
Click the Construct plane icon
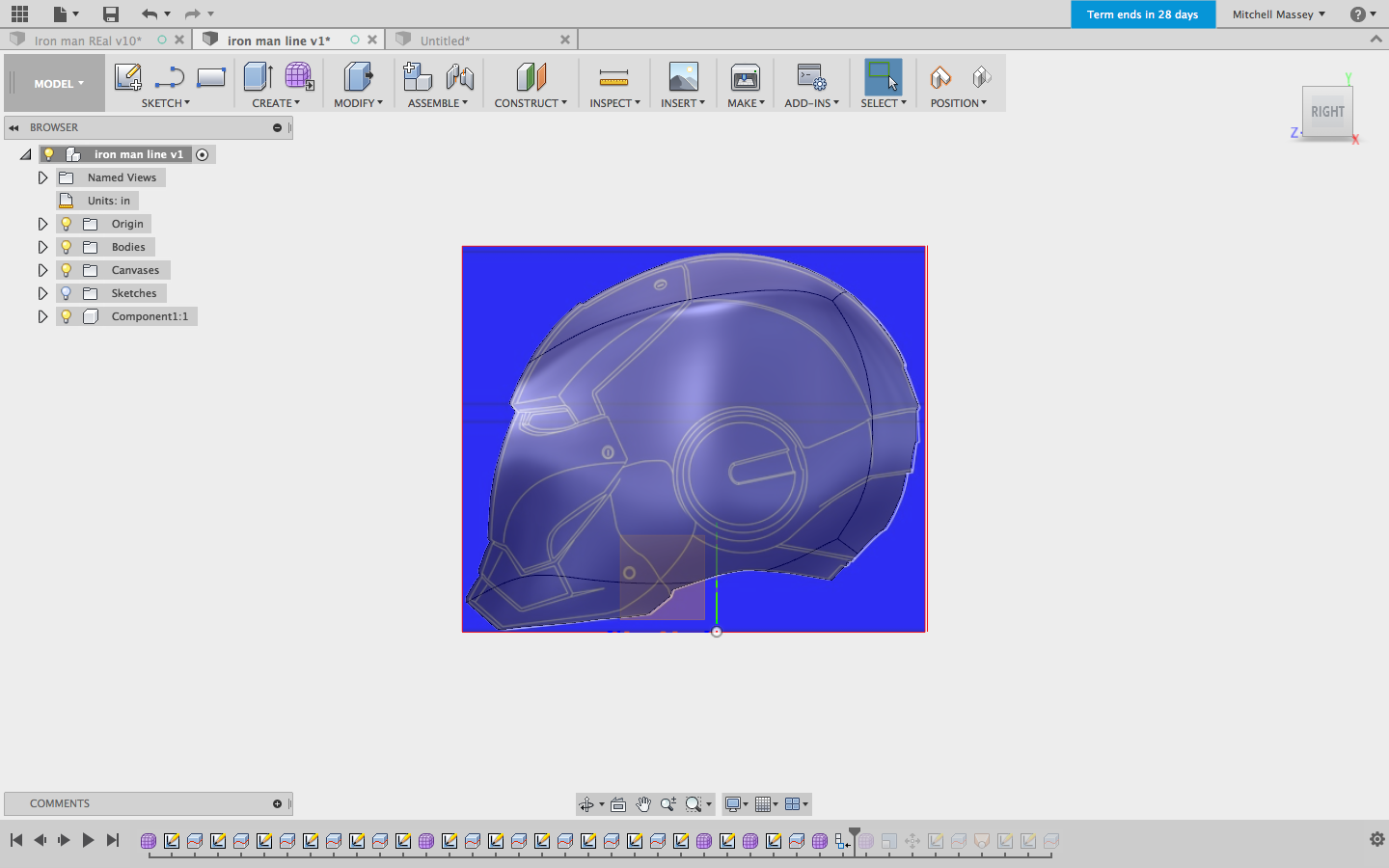[531, 76]
